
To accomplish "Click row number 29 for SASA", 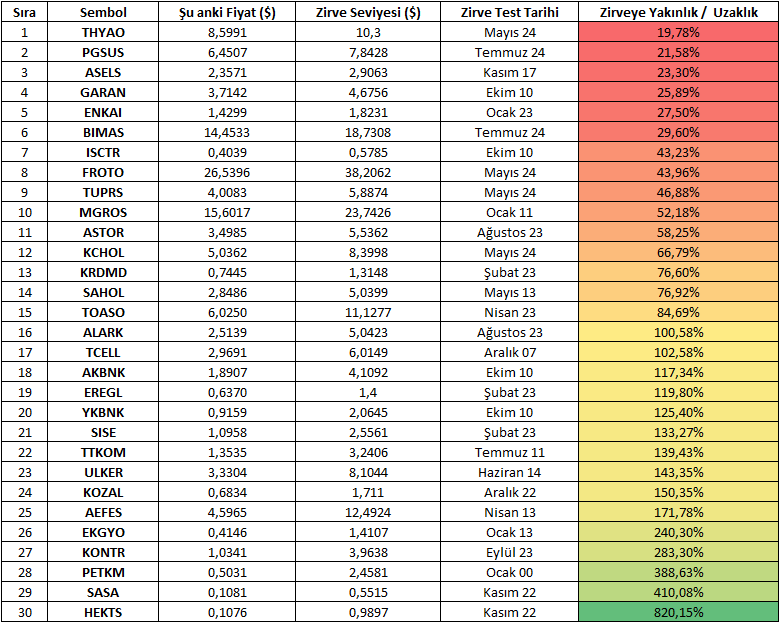I will tap(24, 592).
